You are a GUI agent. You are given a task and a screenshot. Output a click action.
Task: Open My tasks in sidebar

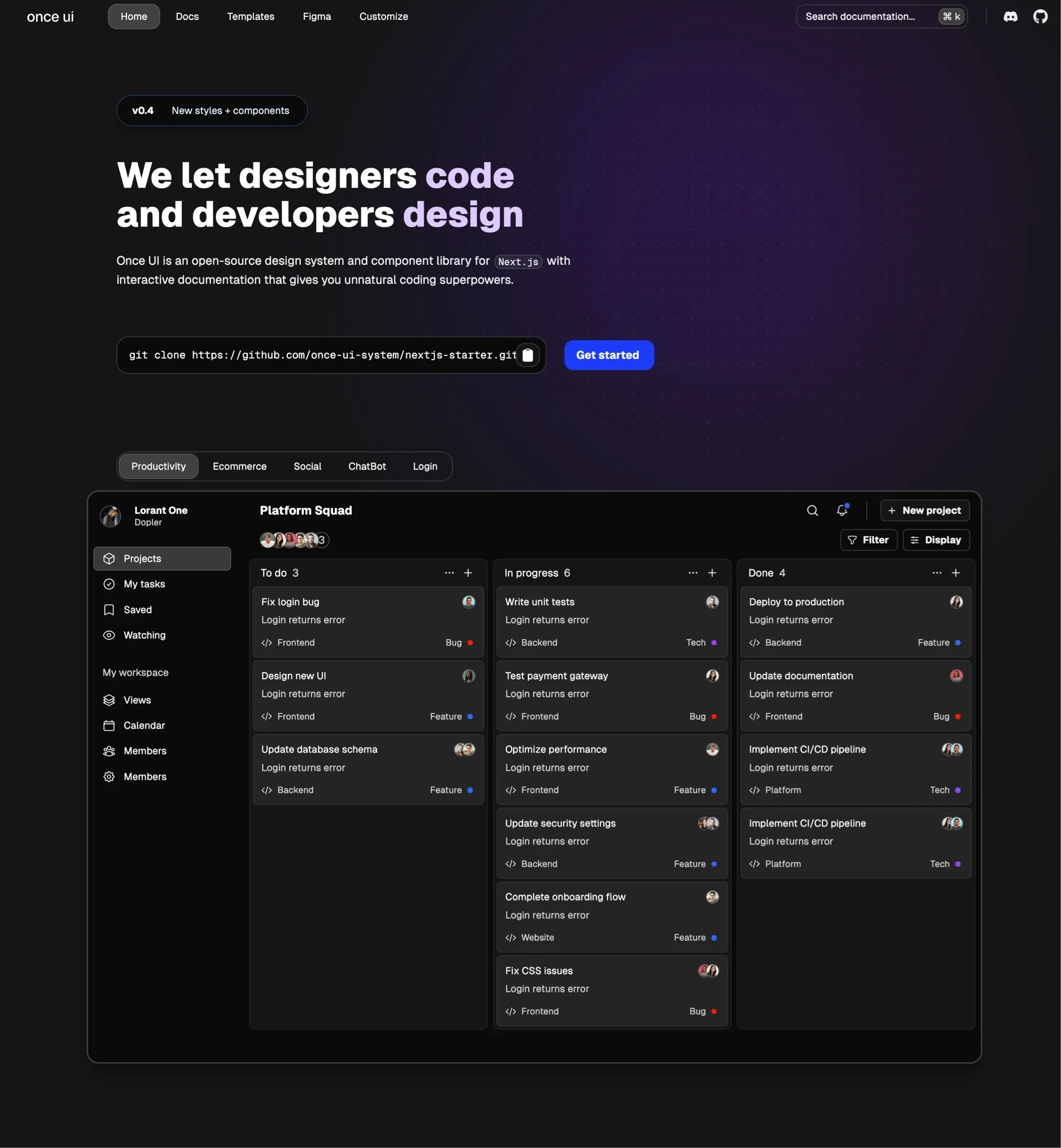pos(144,584)
